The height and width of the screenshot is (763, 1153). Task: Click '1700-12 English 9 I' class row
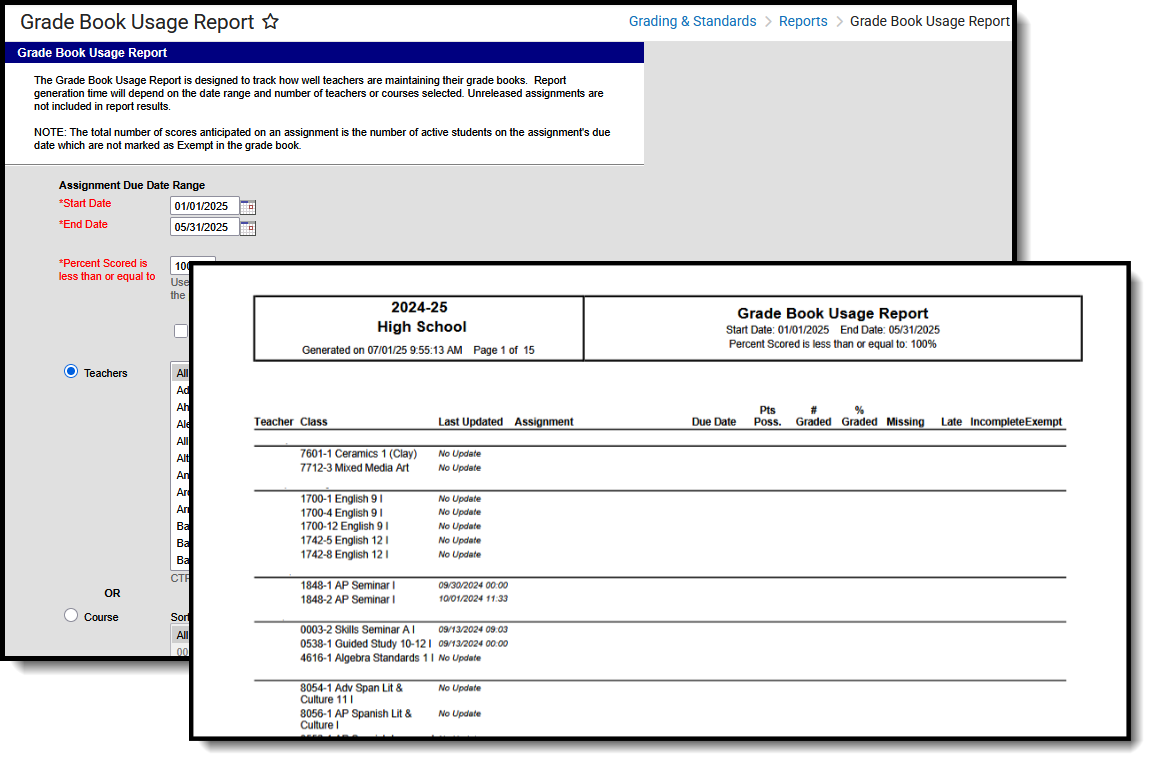344,526
